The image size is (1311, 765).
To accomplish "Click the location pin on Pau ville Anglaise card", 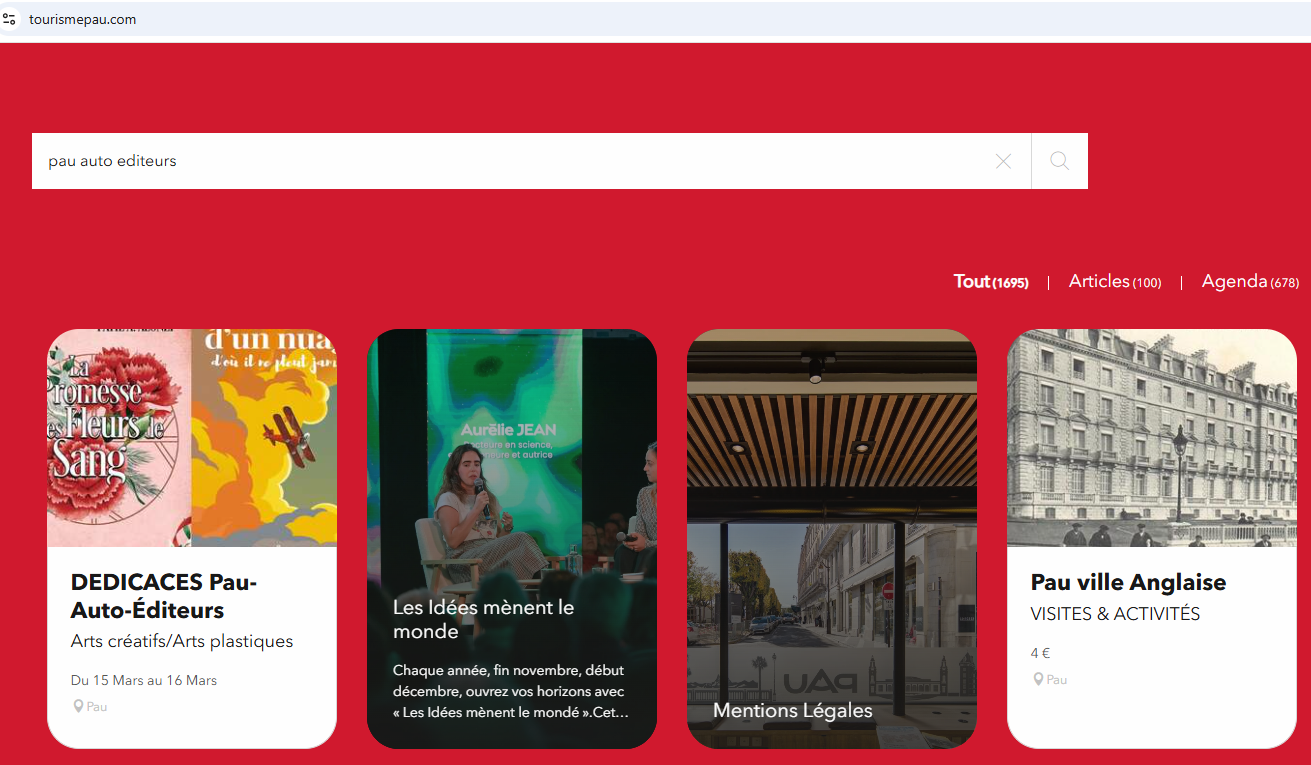I will coord(1038,679).
